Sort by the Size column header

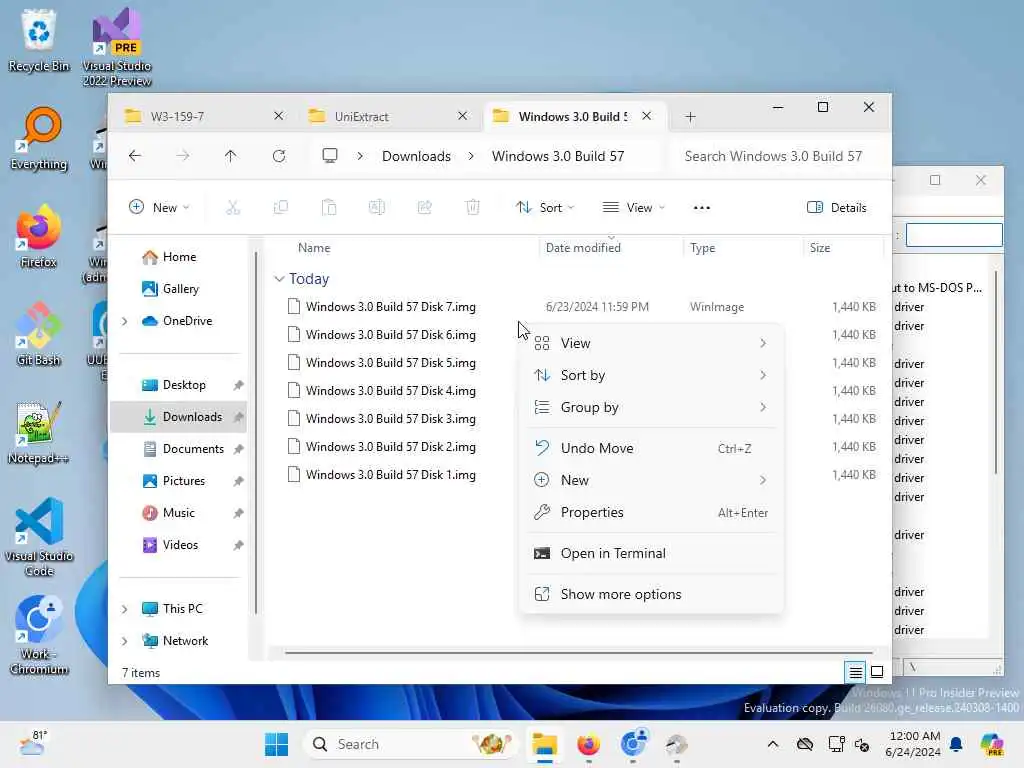[x=820, y=248]
